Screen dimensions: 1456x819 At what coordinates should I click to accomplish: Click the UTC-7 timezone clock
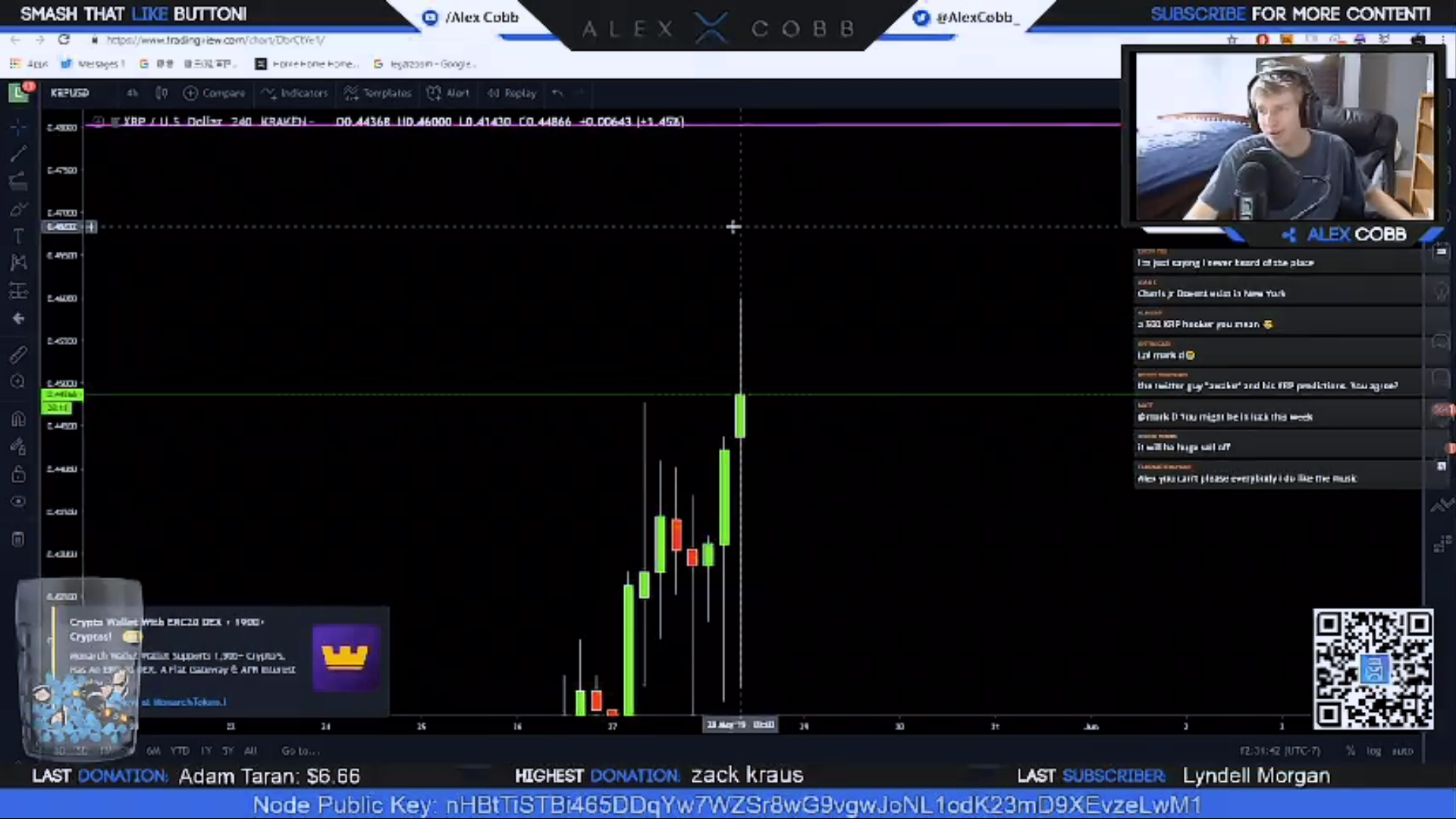[1279, 751]
